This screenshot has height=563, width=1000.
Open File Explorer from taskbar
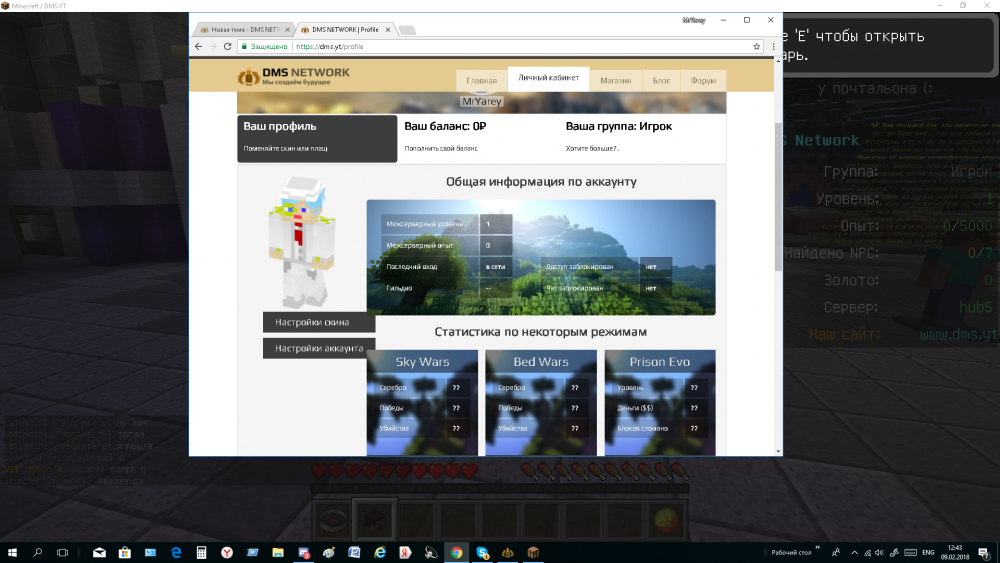pyautogui.click(x=278, y=552)
